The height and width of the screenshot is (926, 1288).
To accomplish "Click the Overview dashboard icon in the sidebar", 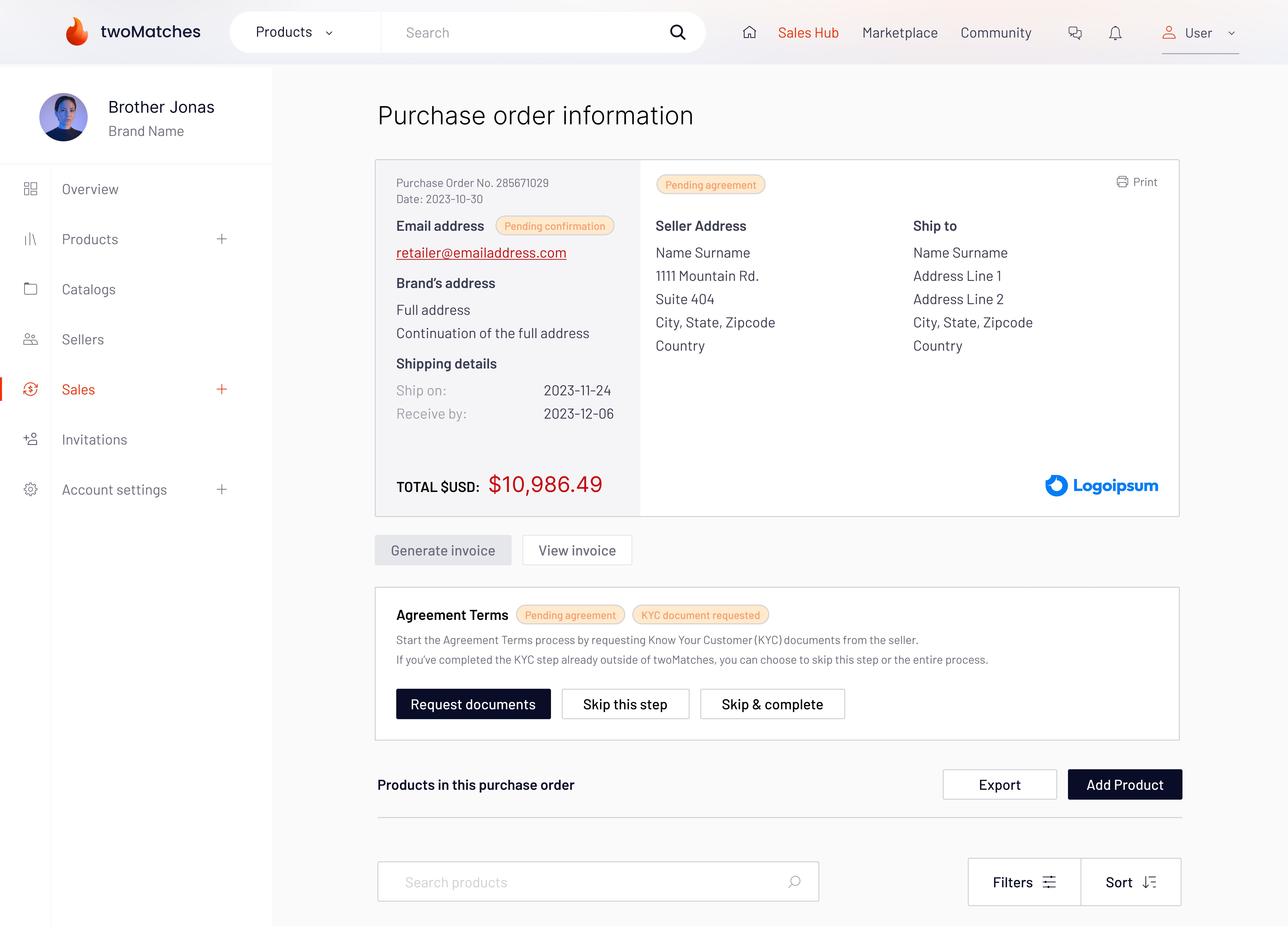I will click(x=31, y=189).
